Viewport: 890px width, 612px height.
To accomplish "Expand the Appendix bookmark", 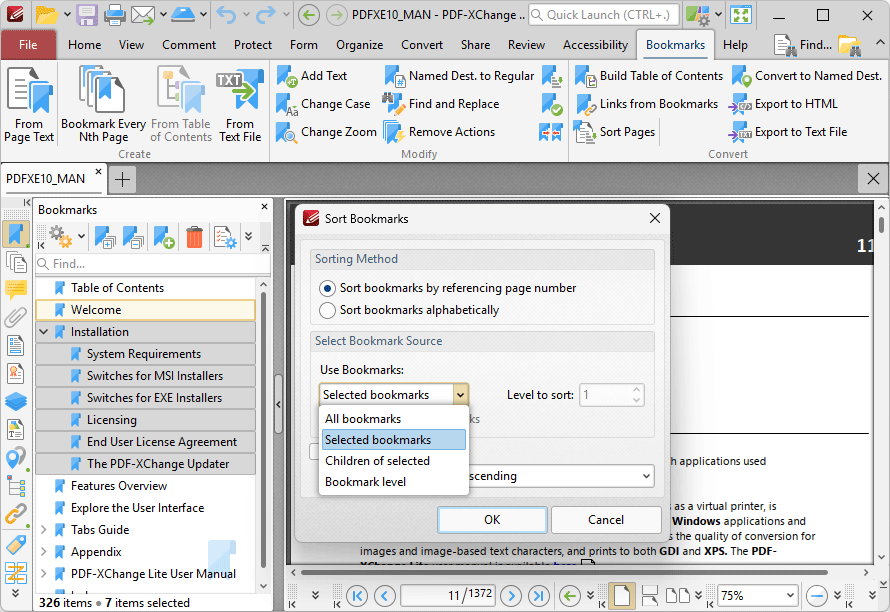I will [44, 552].
